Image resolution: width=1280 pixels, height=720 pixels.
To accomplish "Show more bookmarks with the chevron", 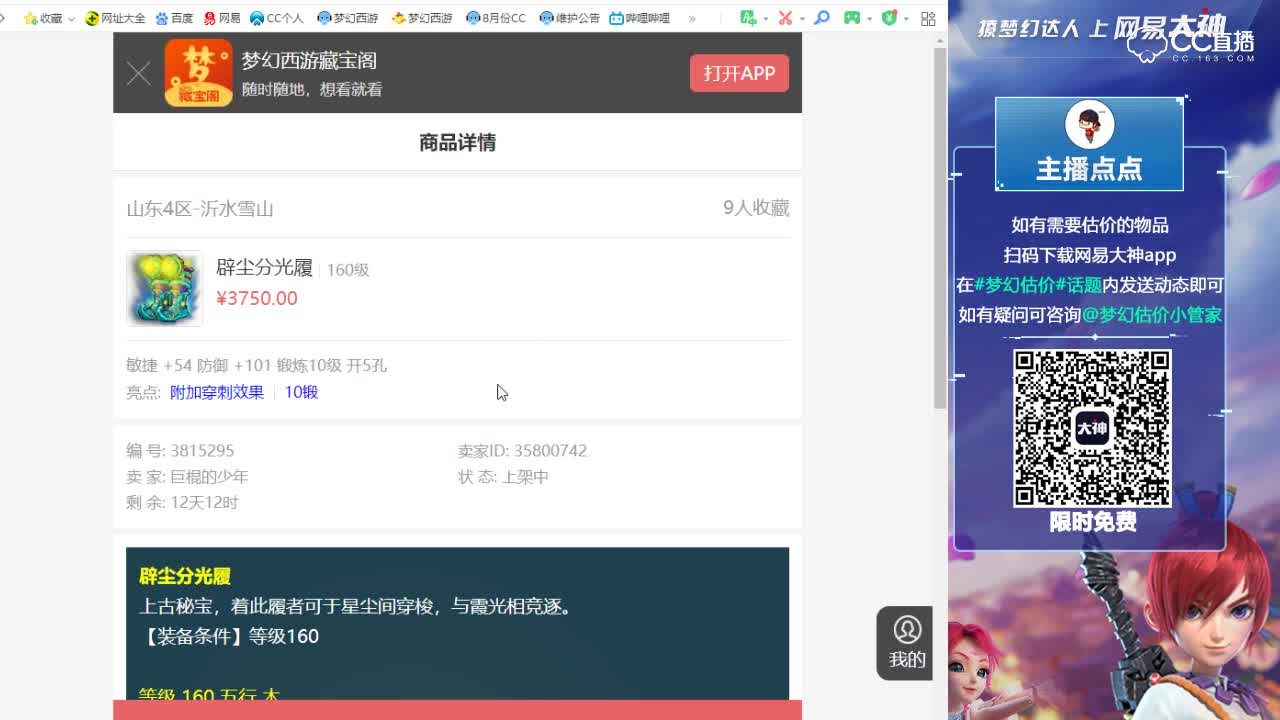I will tap(691, 18).
